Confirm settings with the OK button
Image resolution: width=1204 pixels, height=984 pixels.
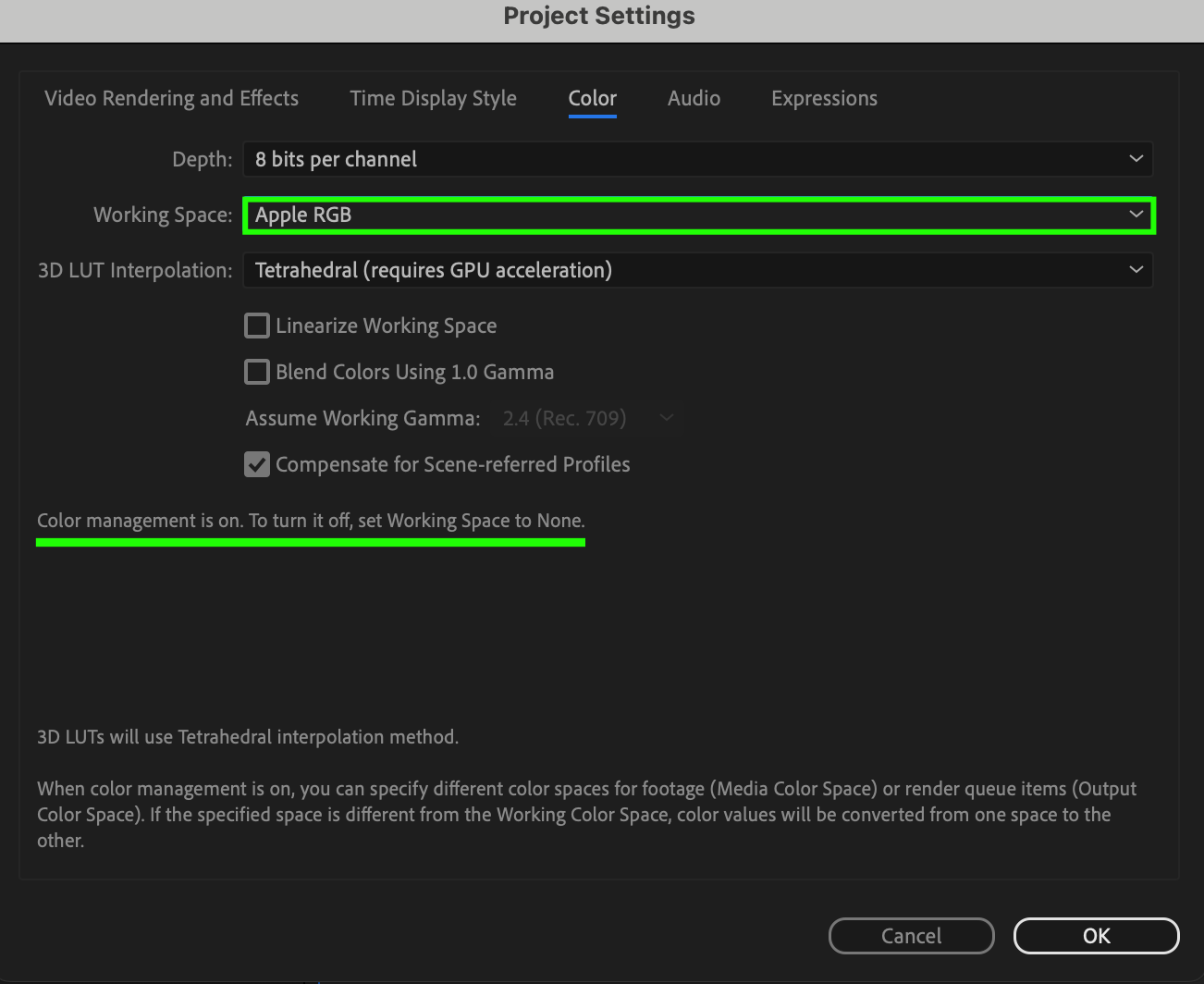(1096, 936)
